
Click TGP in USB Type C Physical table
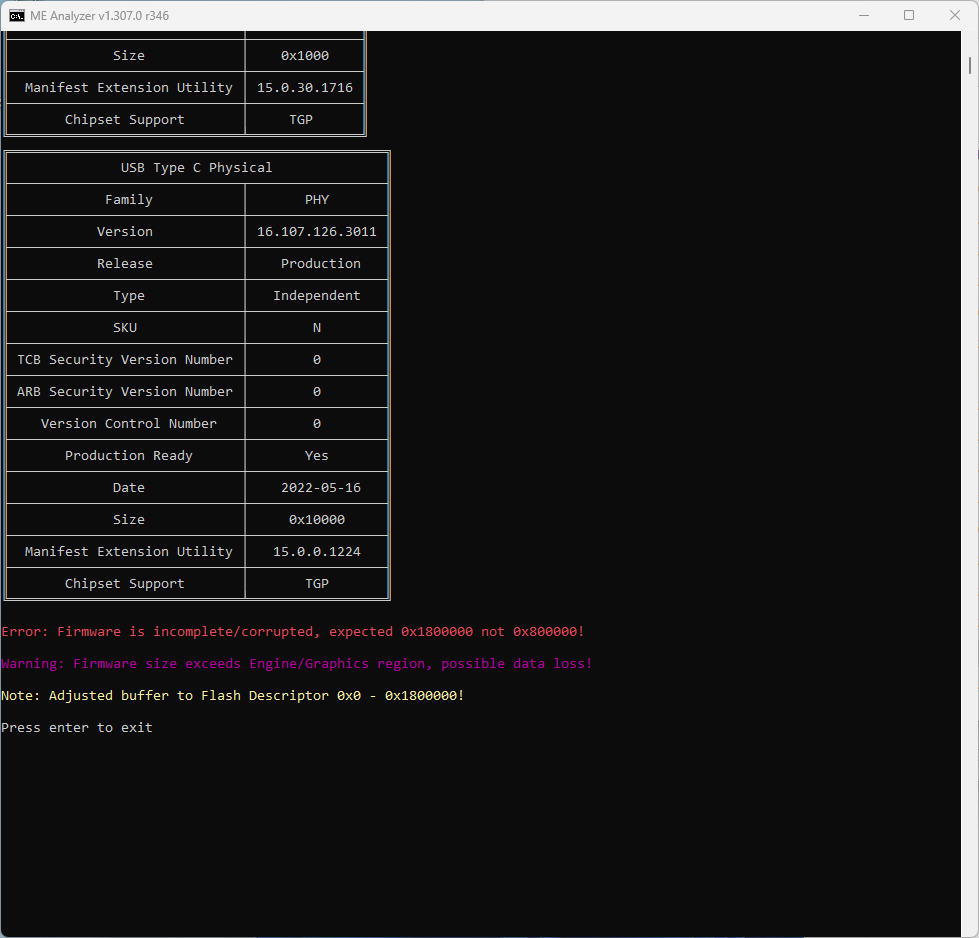pyautogui.click(x=317, y=583)
